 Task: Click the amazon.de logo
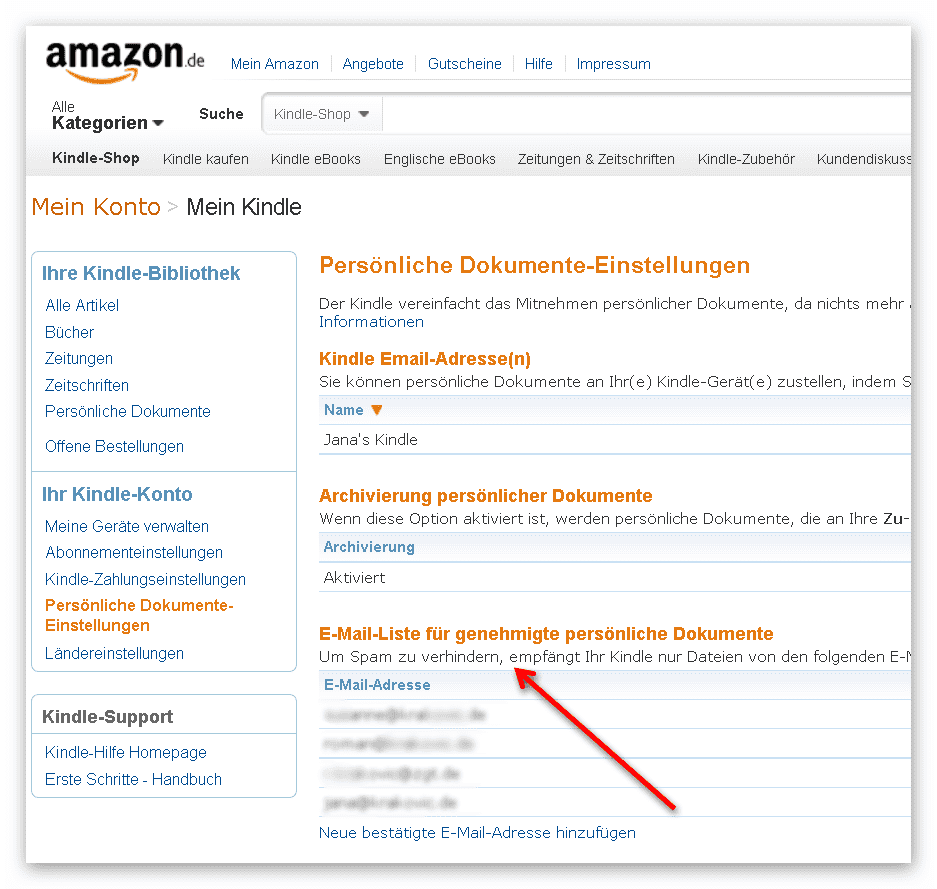pyautogui.click(x=125, y=62)
